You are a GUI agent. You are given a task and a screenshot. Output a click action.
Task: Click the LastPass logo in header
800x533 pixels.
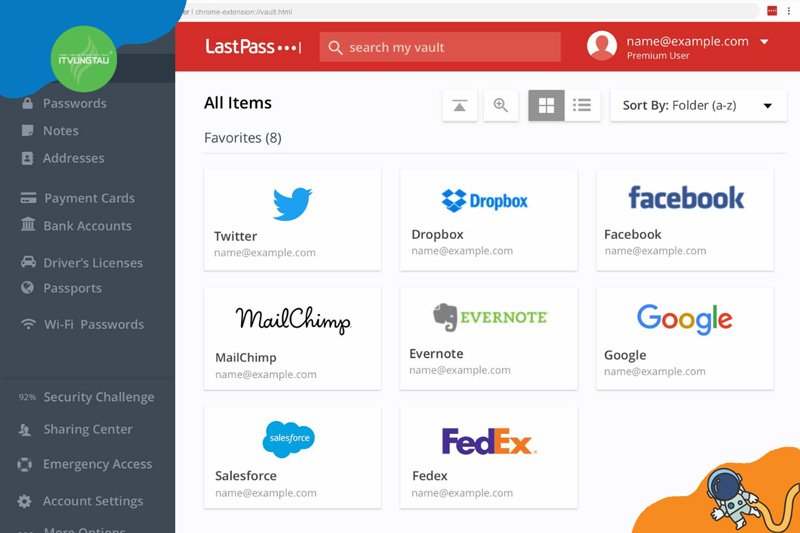tap(254, 47)
